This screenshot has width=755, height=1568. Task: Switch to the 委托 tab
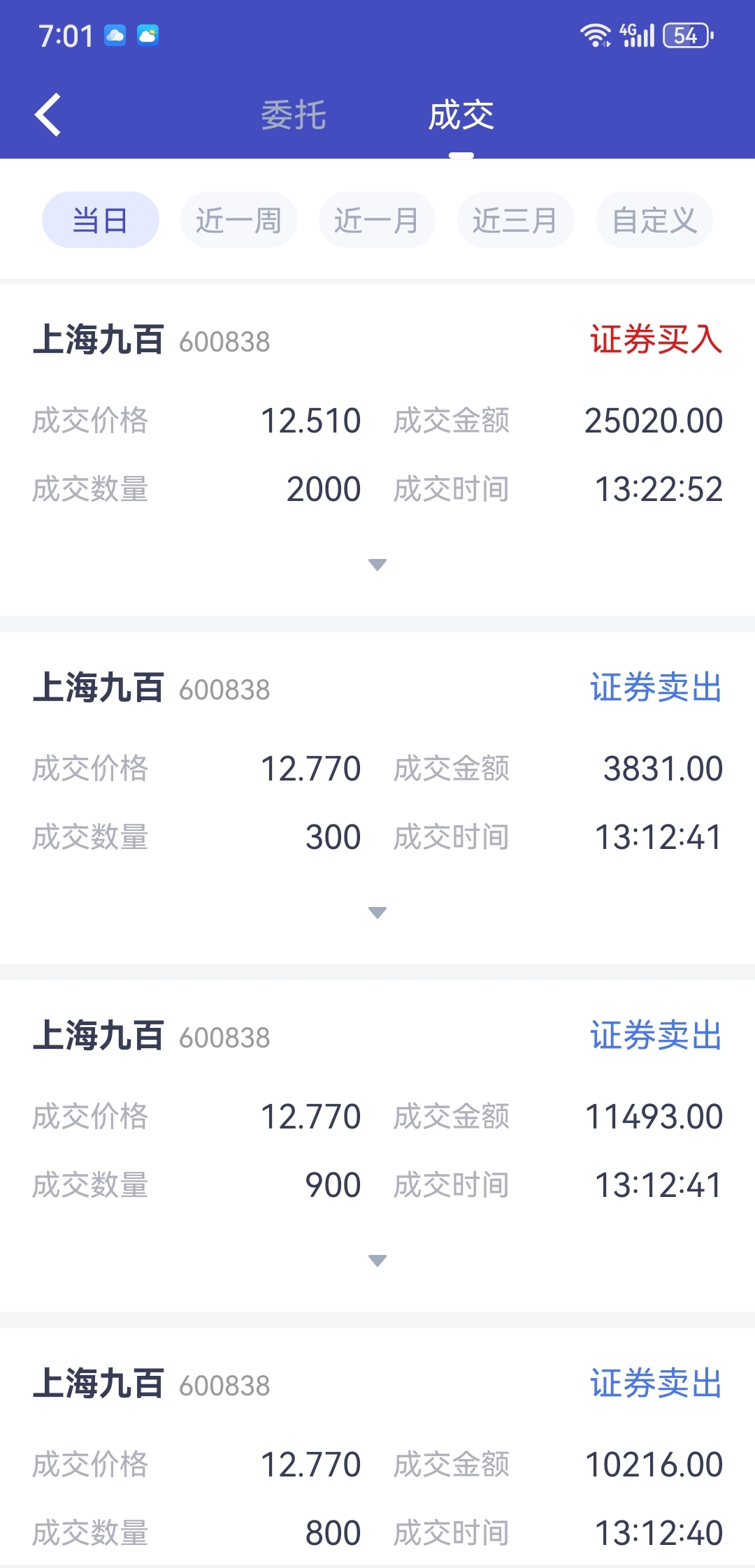click(294, 115)
